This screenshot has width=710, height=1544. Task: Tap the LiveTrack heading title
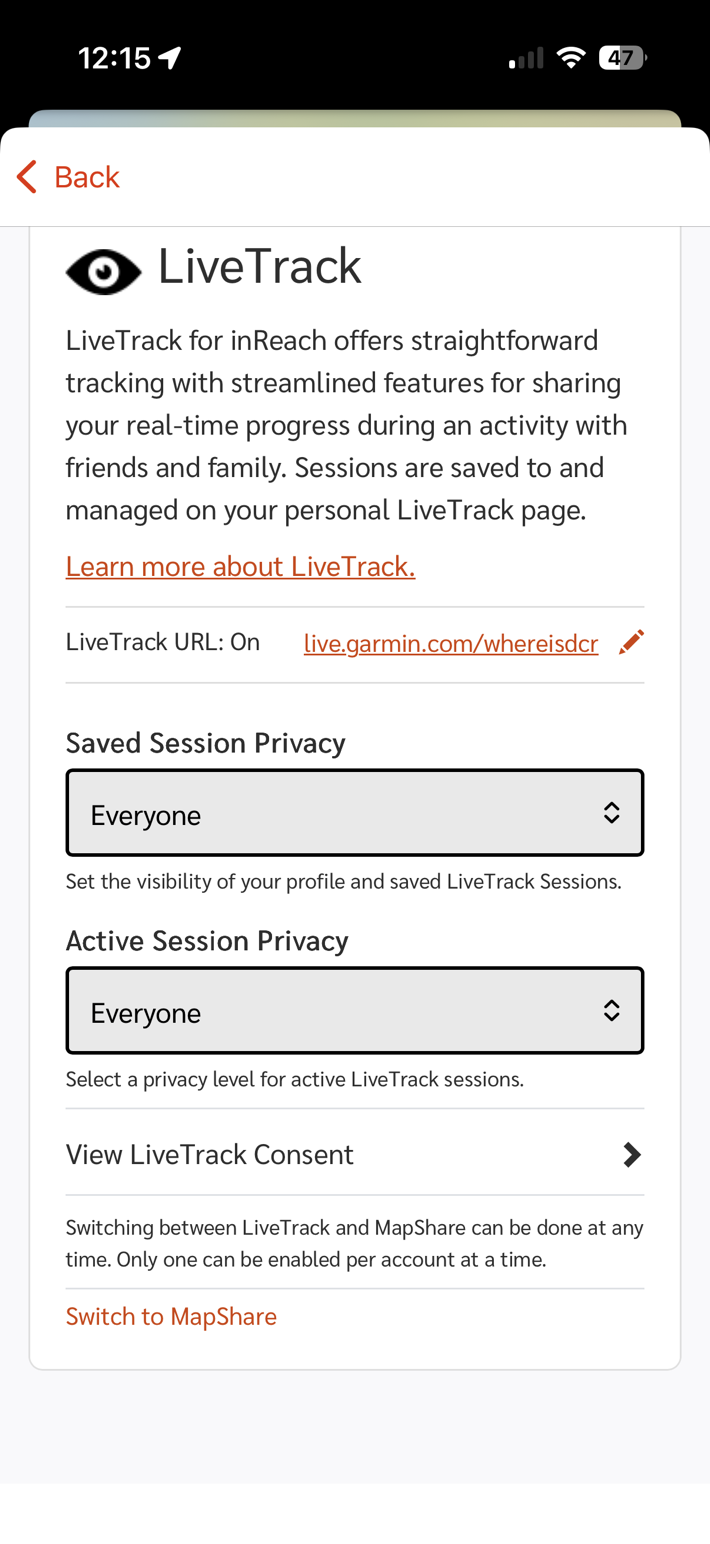coord(260,267)
